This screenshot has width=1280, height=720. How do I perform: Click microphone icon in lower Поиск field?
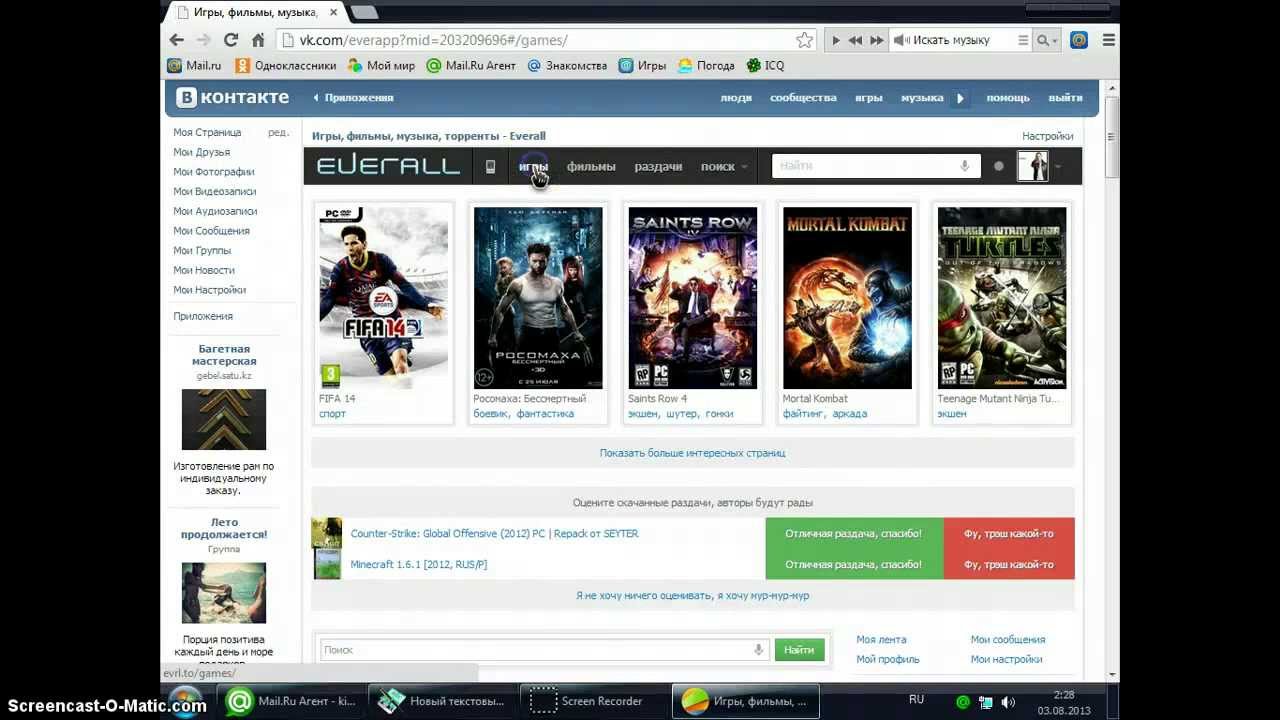click(x=759, y=650)
